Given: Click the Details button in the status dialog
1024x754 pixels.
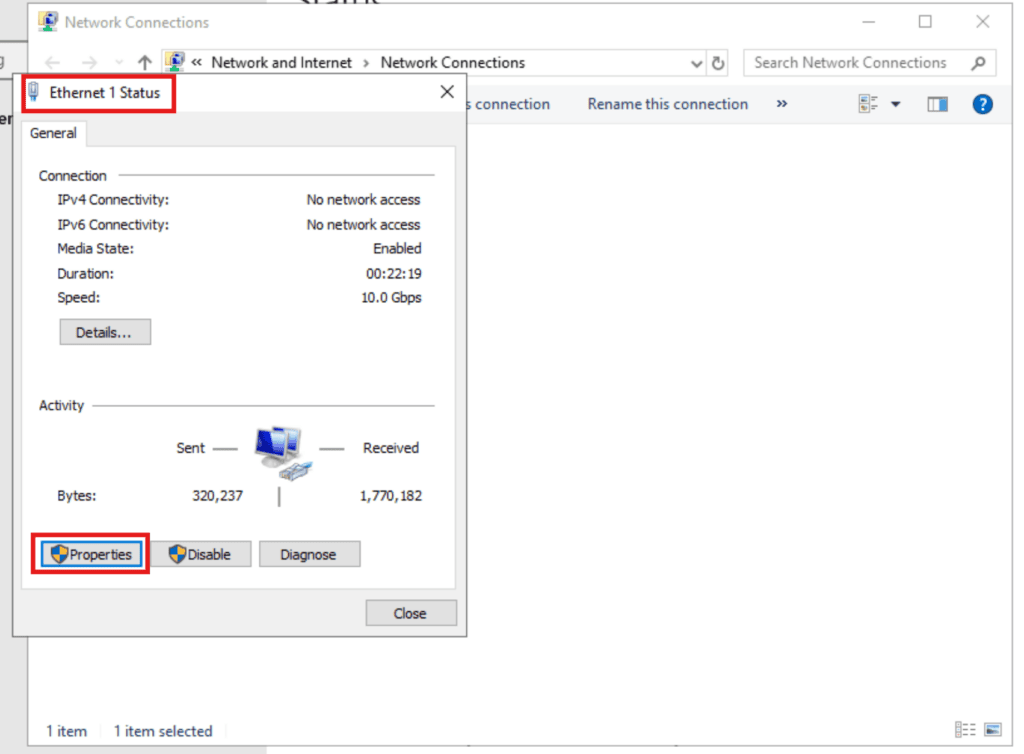Looking at the screenshot, I should tap(105, 331).
